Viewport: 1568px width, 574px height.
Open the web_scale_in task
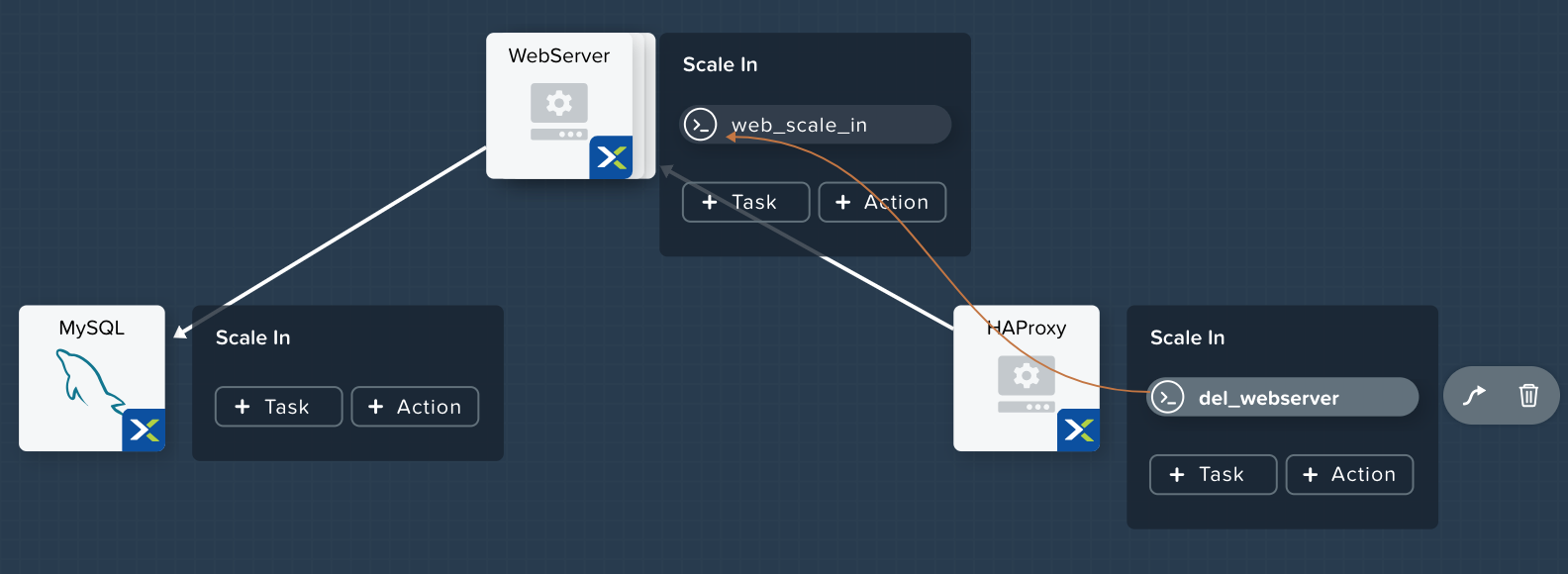coord(816,125)
